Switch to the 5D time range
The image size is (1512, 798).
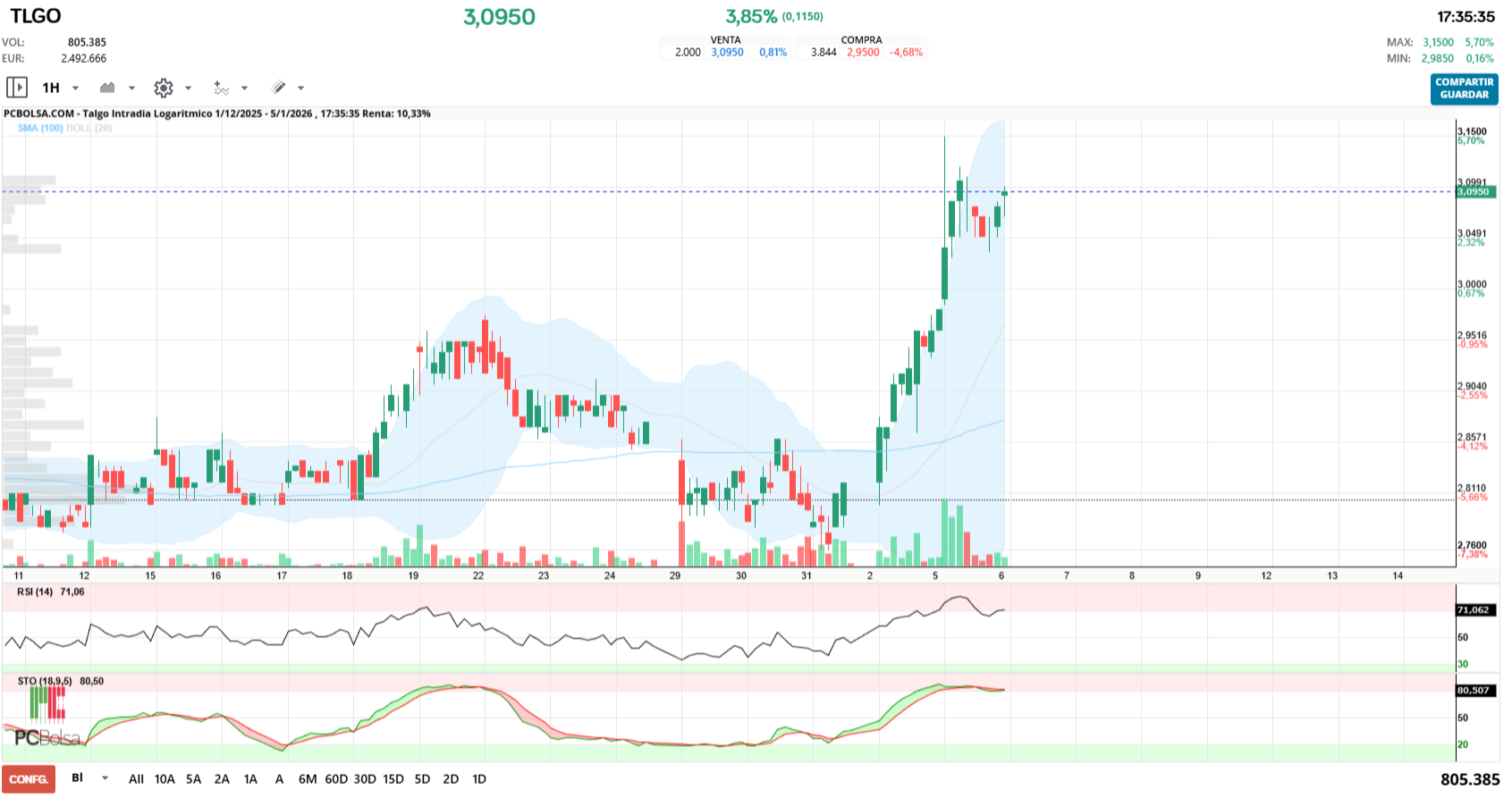point(422,779)
